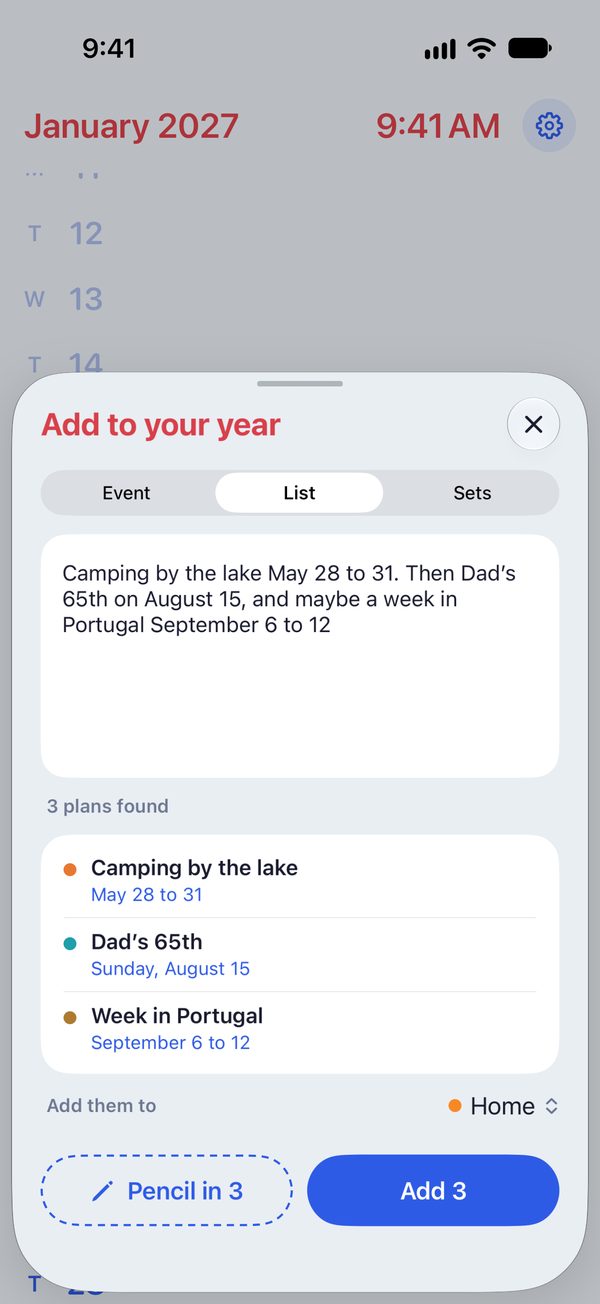Tap the January 2027 header title
The height and width of the screenshot is (1304, 600).
[131, 126]
